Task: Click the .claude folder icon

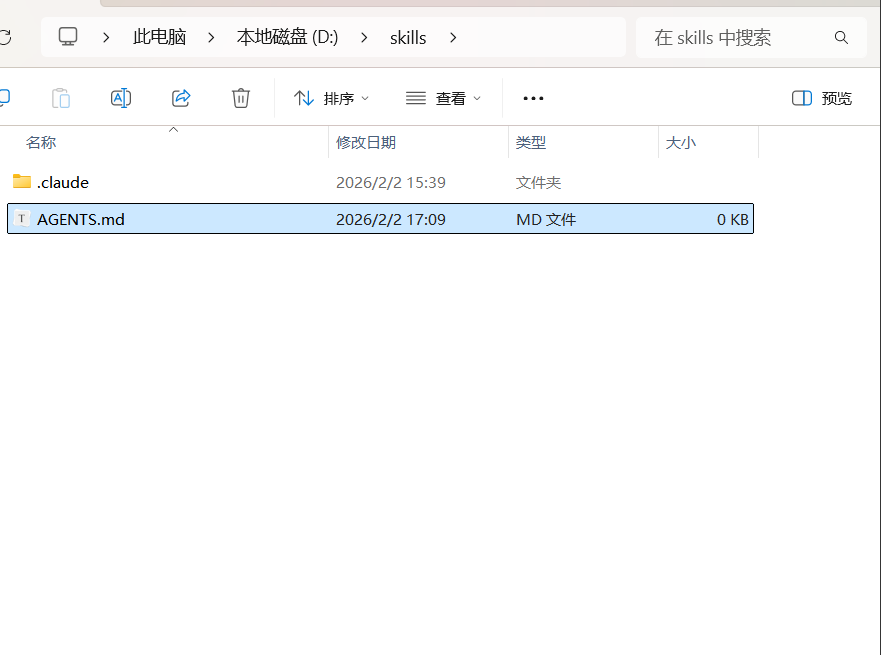Action: pos(22,181)
